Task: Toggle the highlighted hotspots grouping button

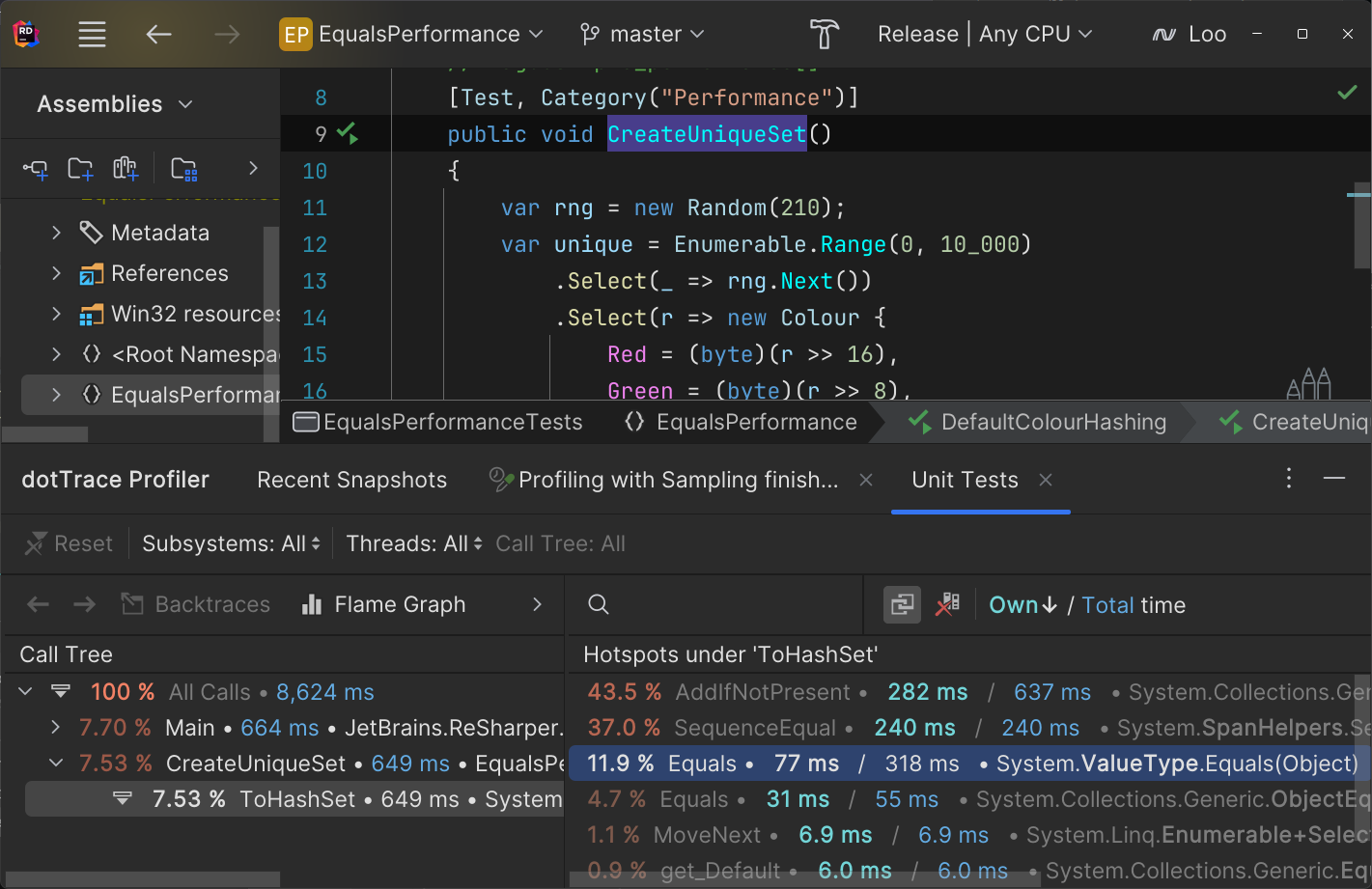Action: click(902, 605)
